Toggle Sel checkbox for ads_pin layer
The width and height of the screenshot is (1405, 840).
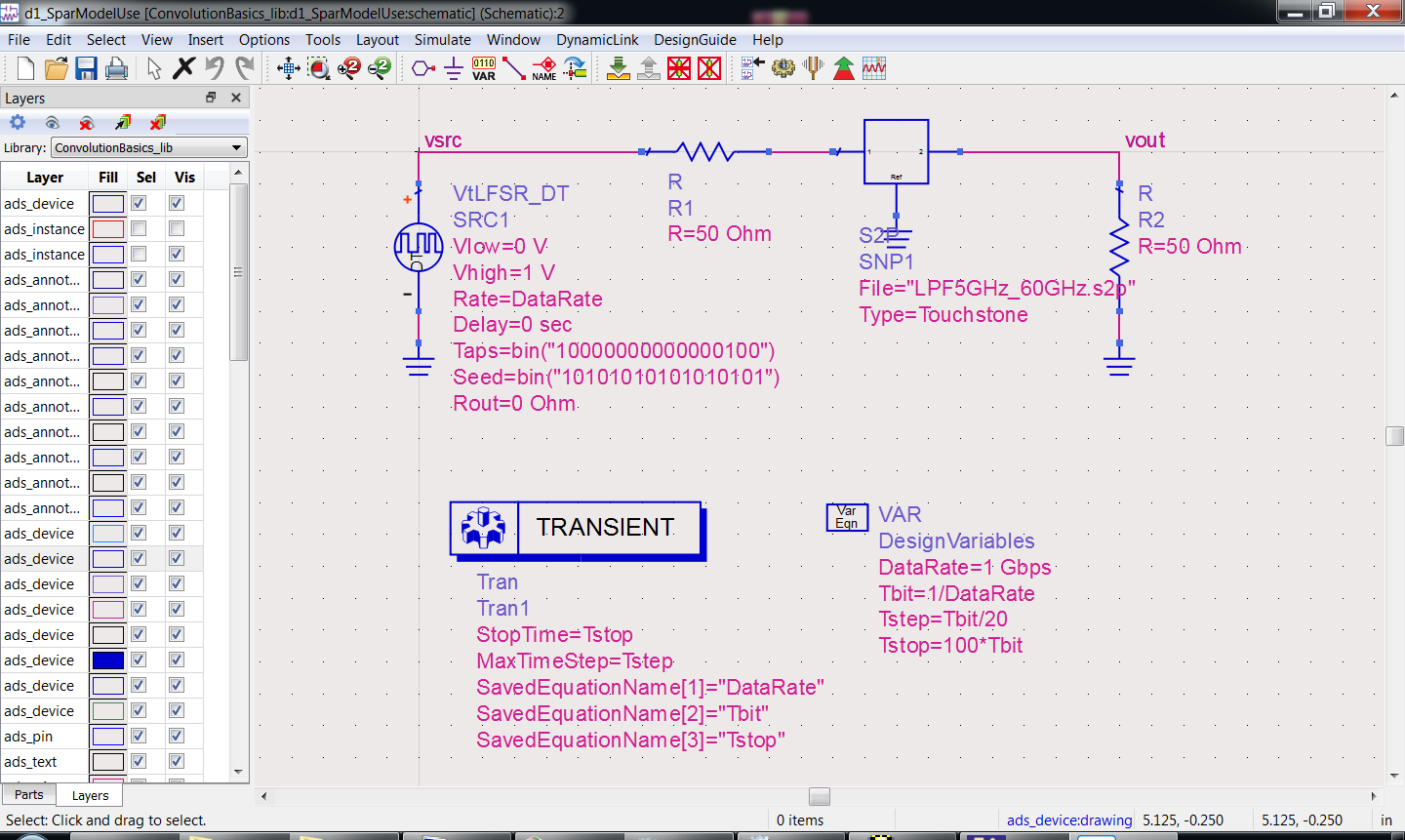tap(139, 736)
